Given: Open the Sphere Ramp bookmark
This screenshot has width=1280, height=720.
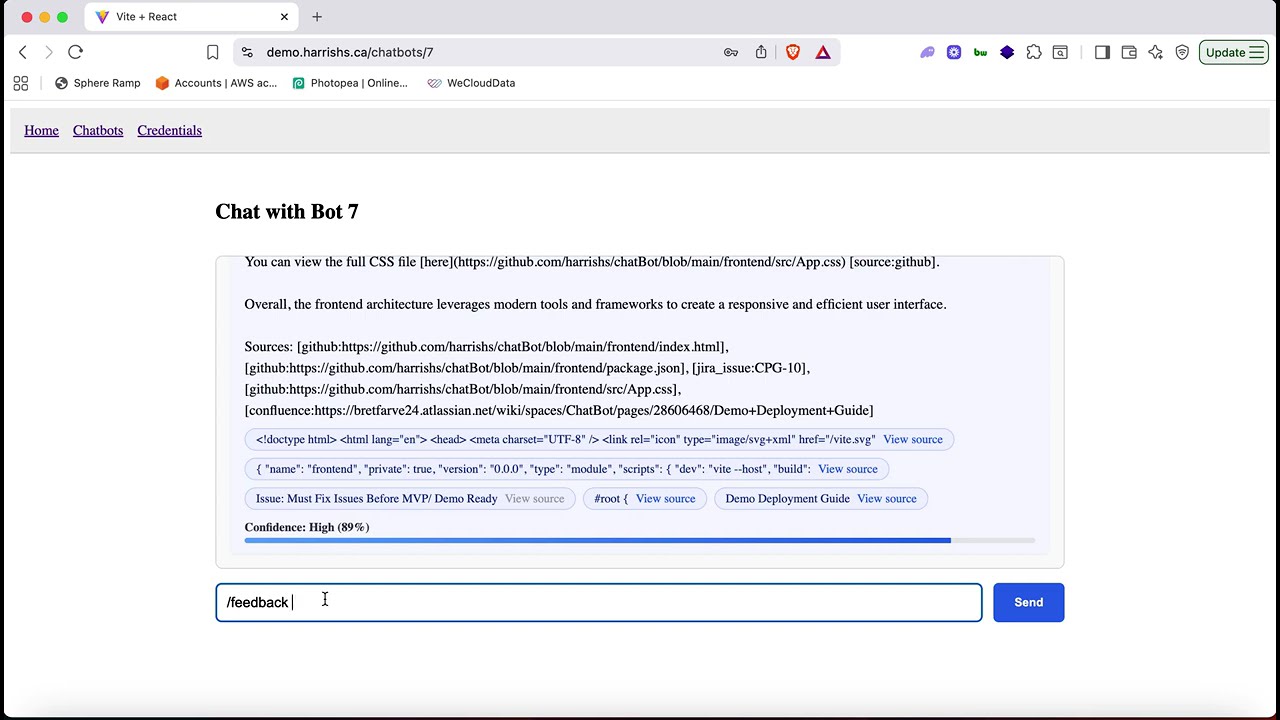Looking at the screenshot, I should click(97, 83).
